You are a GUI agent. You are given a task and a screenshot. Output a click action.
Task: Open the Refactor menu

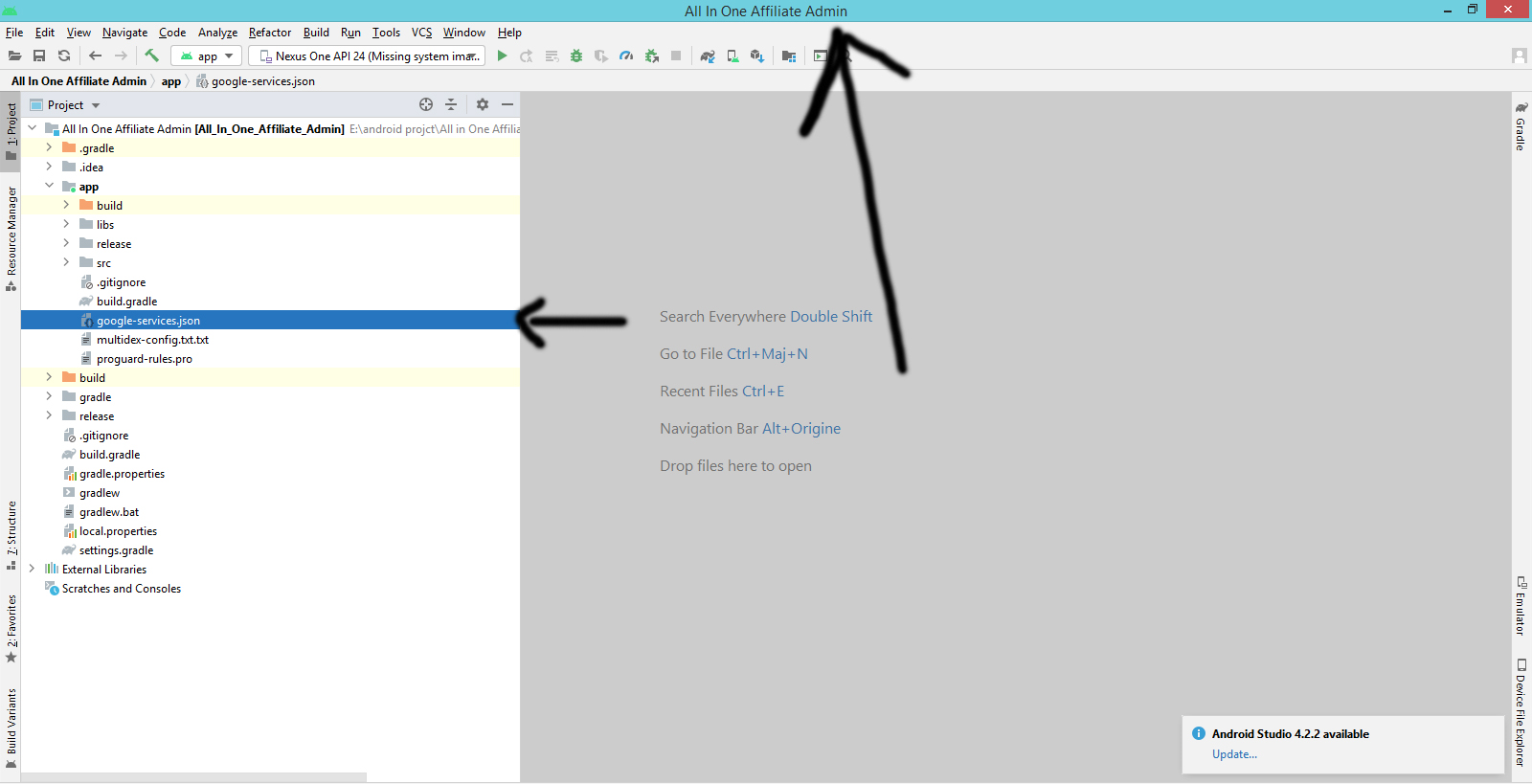point(270,33)
